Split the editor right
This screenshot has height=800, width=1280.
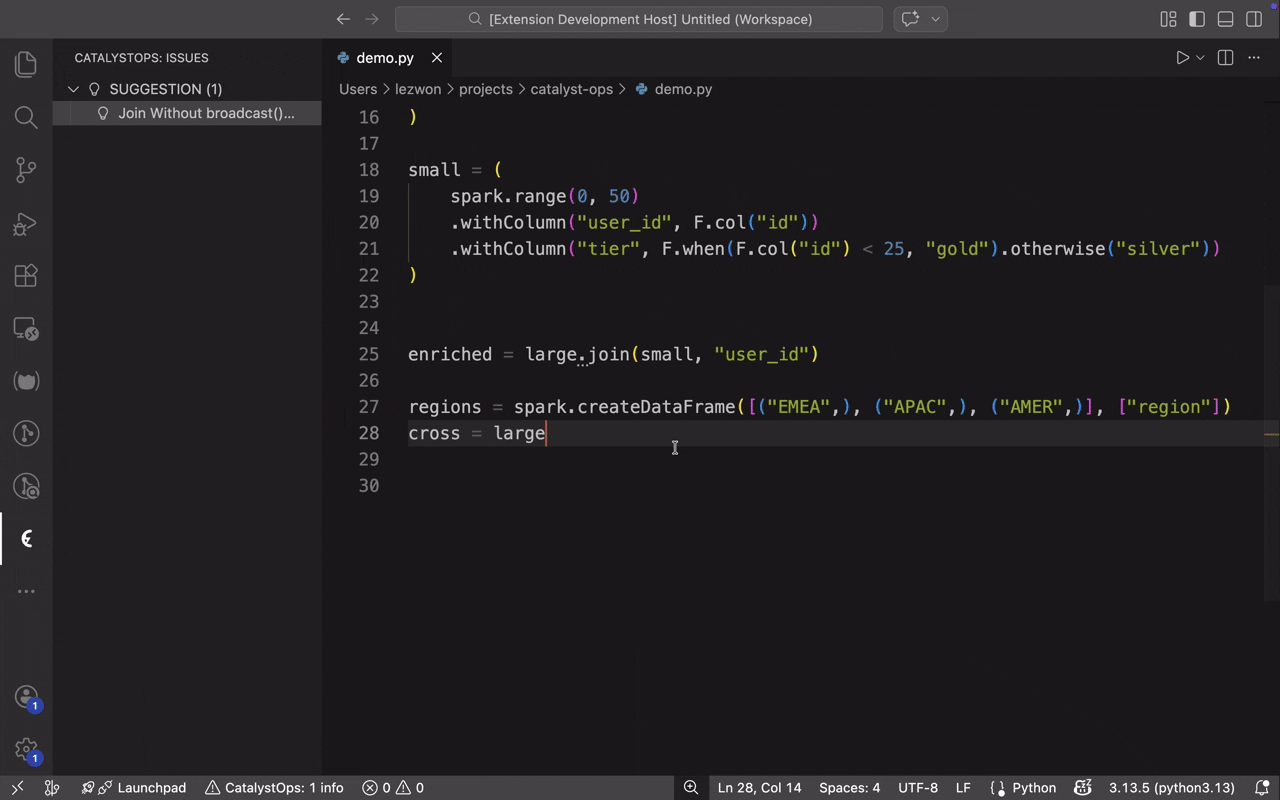coord(1225,58)
